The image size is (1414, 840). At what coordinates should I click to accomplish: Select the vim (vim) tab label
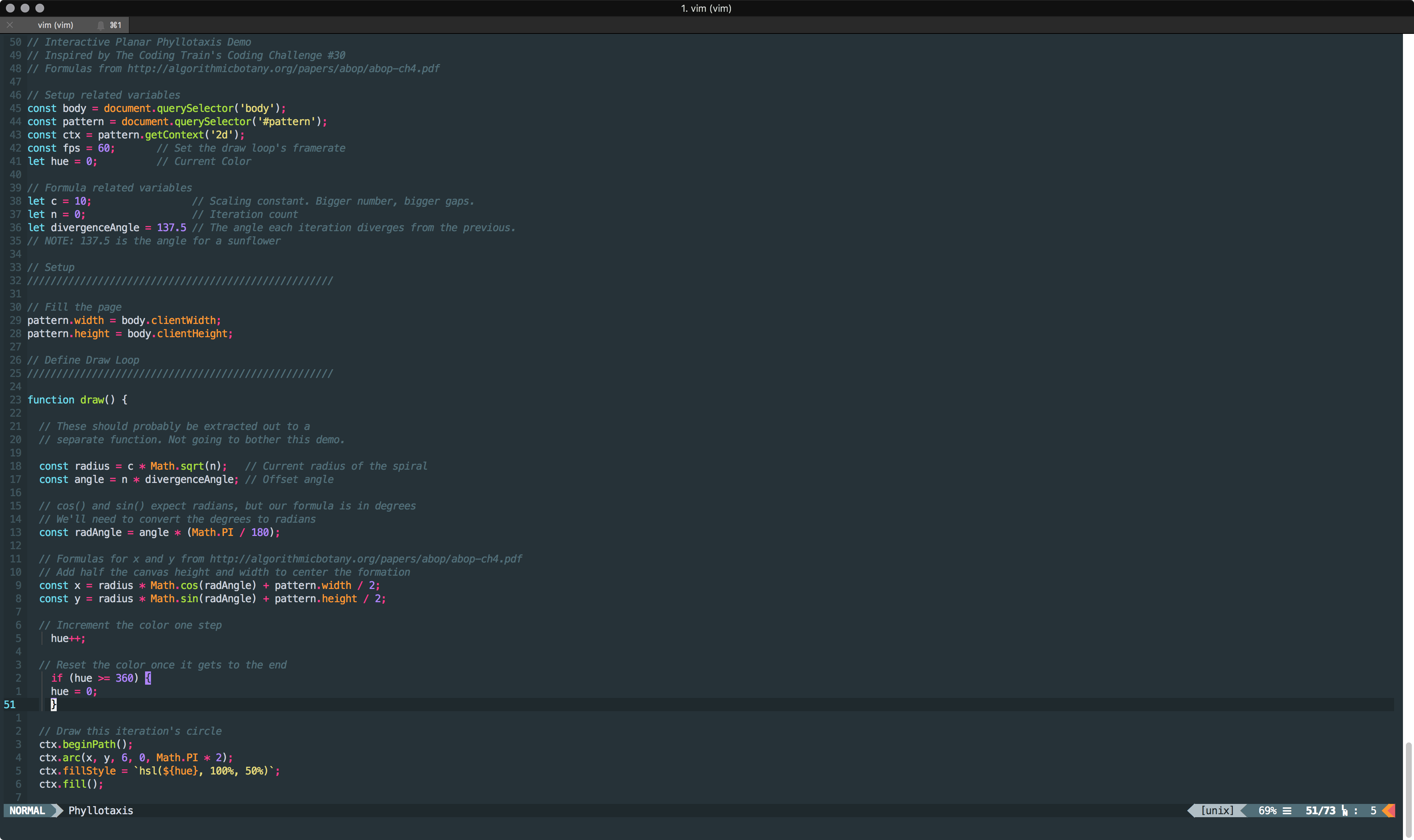[x=56, y=25]
